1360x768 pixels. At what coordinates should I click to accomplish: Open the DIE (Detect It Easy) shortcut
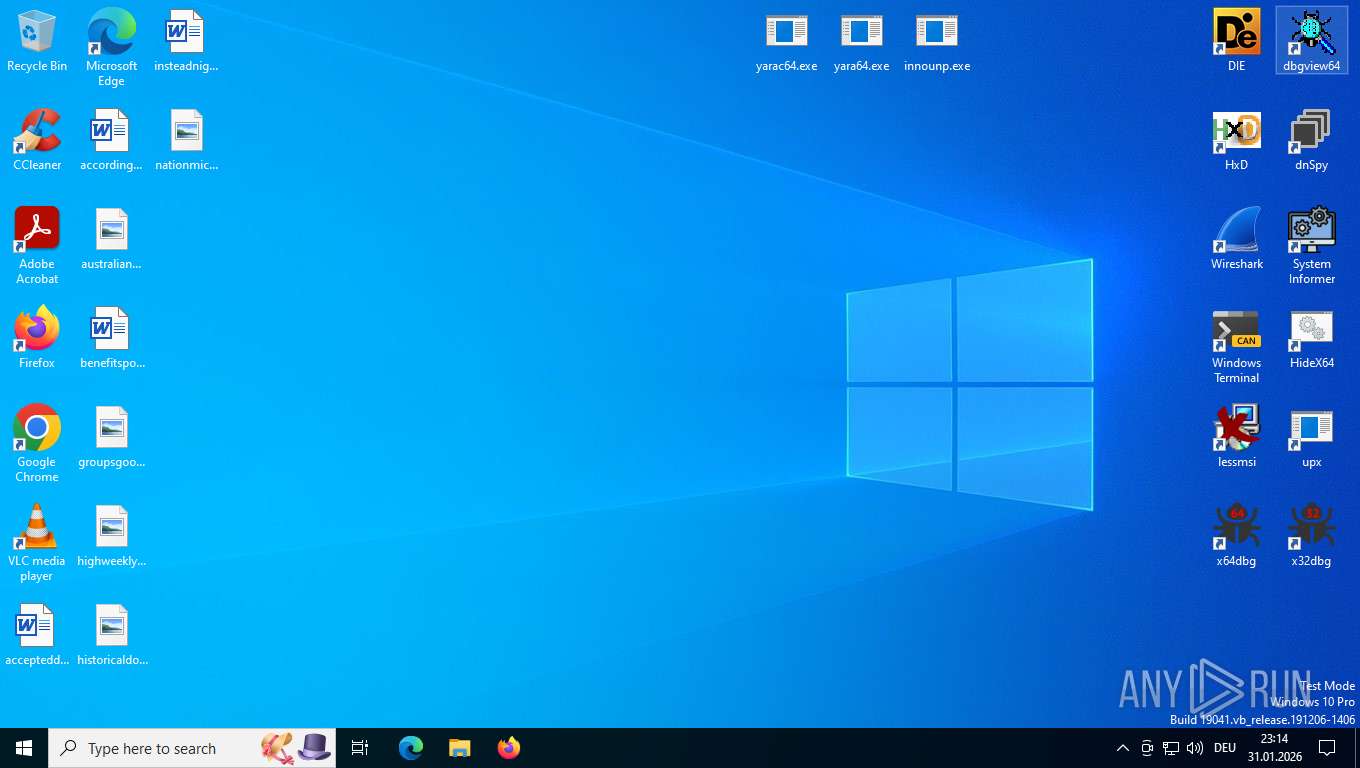pyautogui.click(x=1237, y=41)
